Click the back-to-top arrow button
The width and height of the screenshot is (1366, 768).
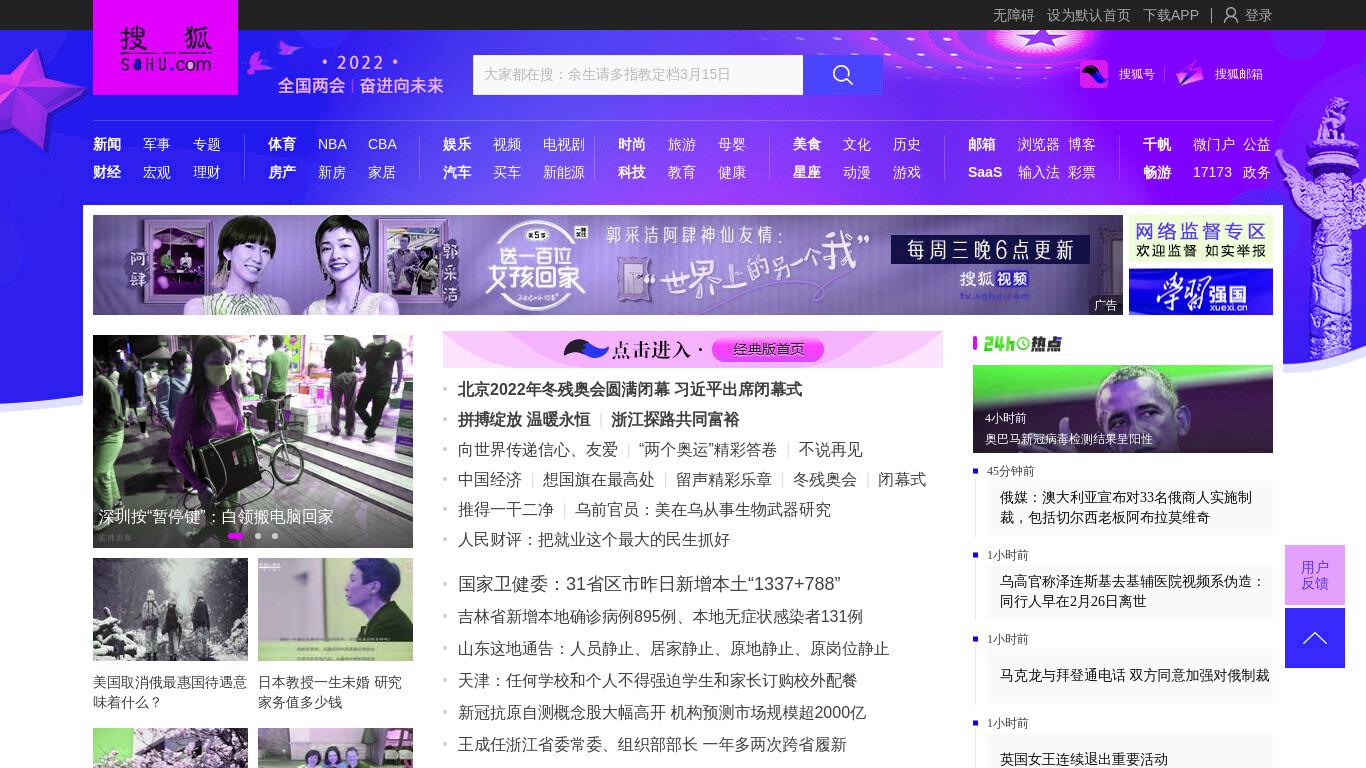(x=1315, y=638)
